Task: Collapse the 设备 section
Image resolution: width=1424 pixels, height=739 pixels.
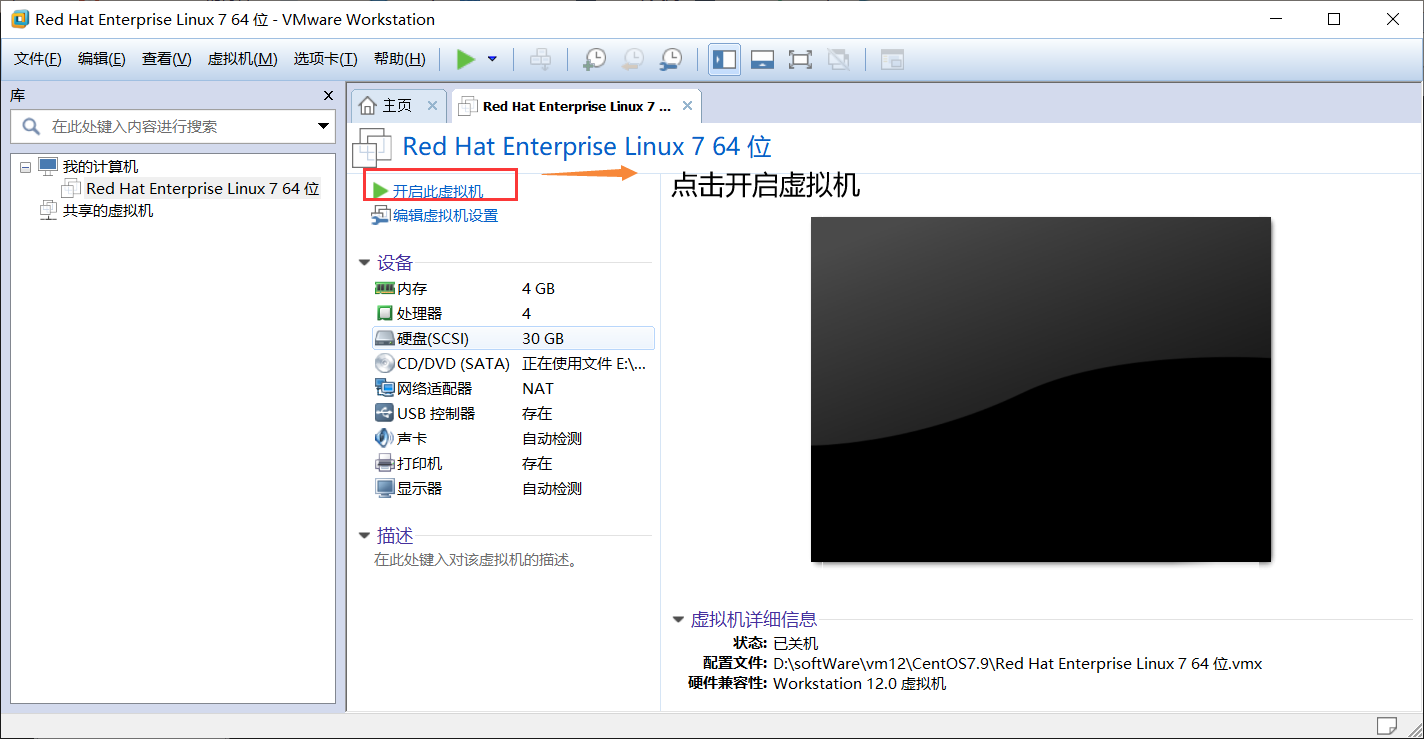Action: [364, 264]
